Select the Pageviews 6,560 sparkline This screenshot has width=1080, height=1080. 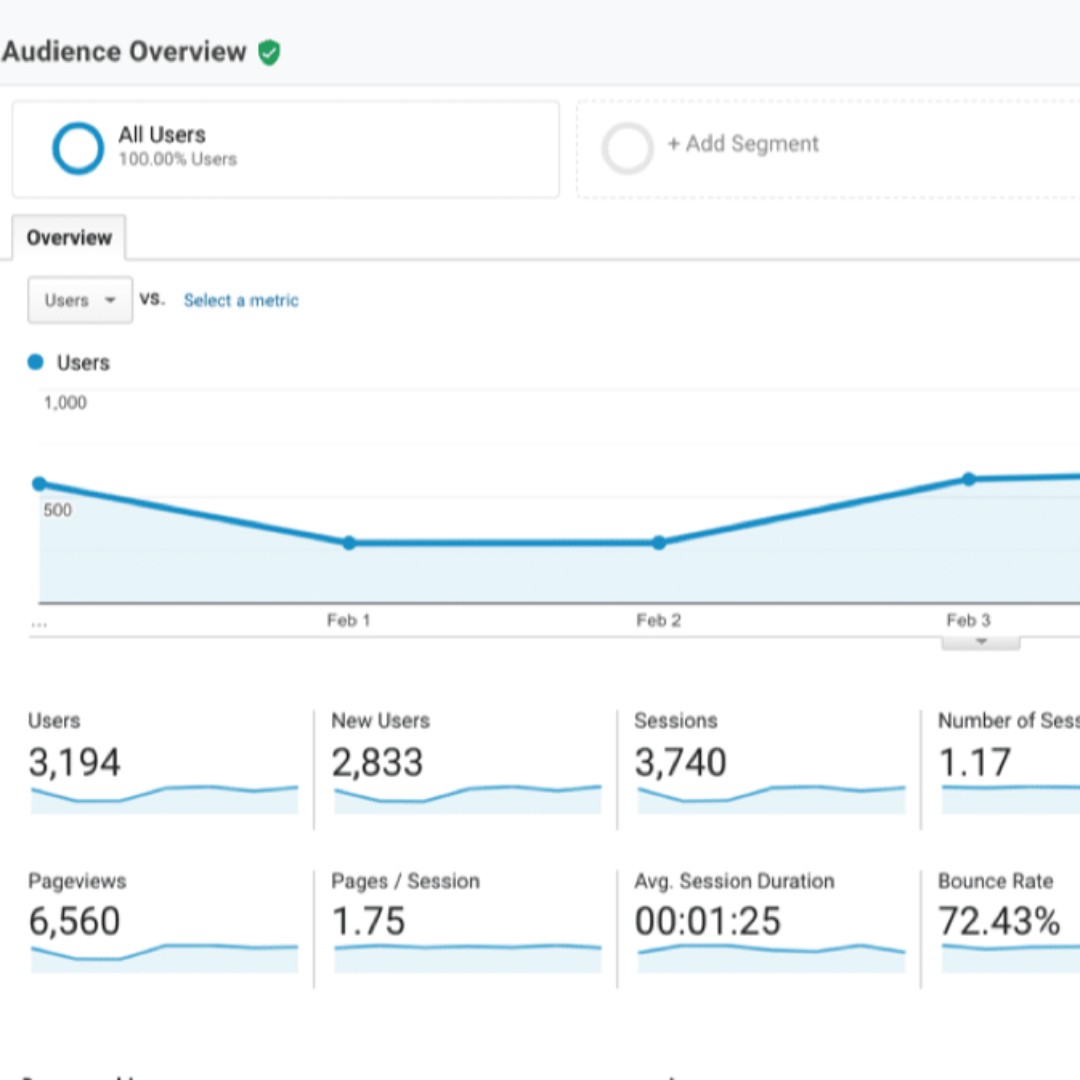(165, 957)
